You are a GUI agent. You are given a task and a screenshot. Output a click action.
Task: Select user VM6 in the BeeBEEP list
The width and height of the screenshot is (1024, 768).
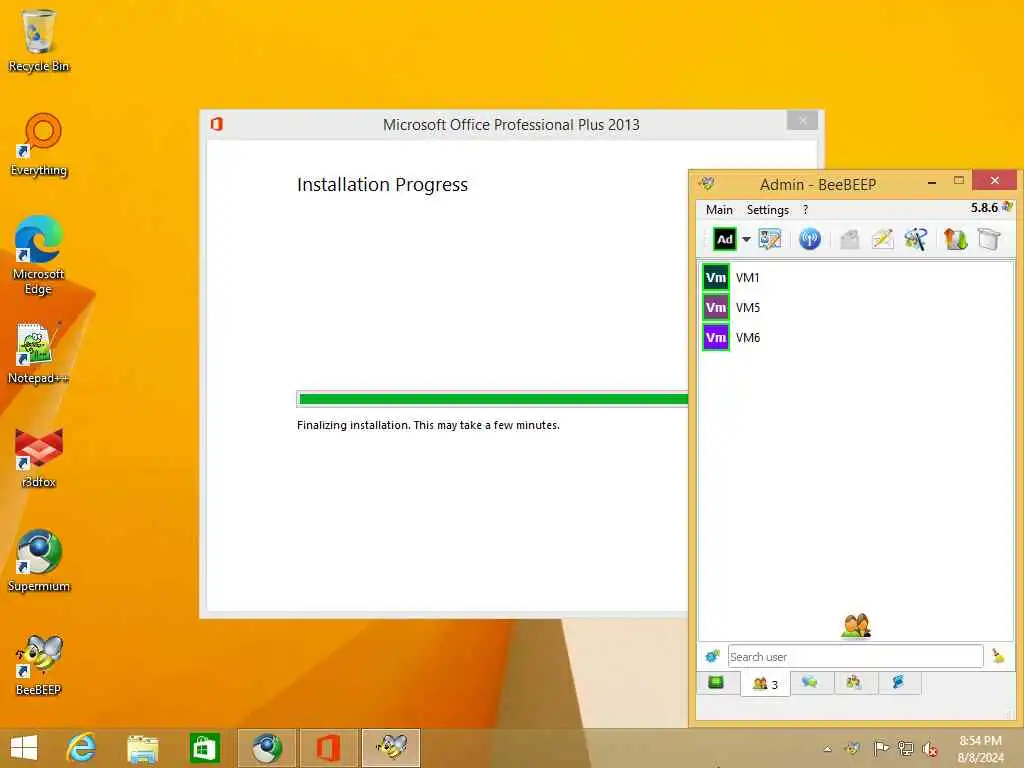856,338
